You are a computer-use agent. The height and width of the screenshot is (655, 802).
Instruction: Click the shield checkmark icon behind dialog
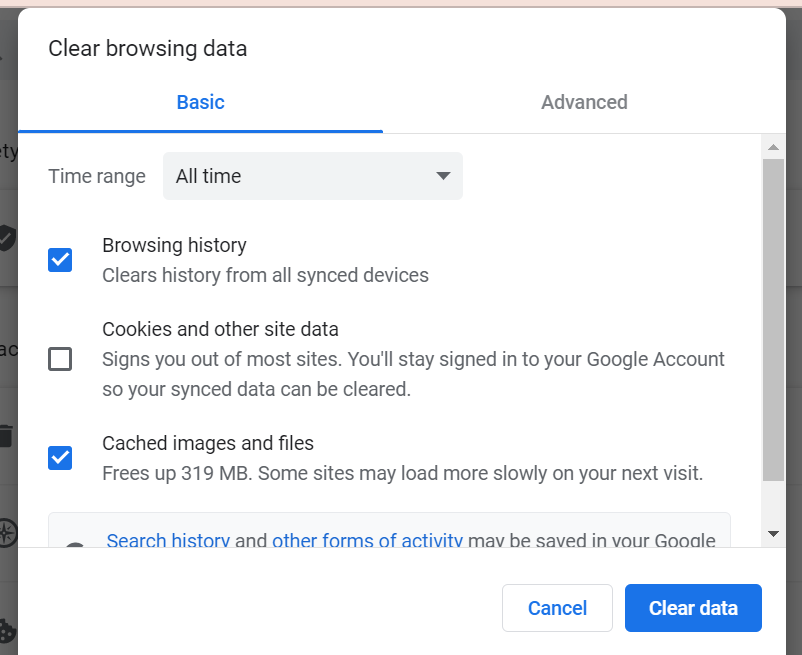(x=7, y=238)
